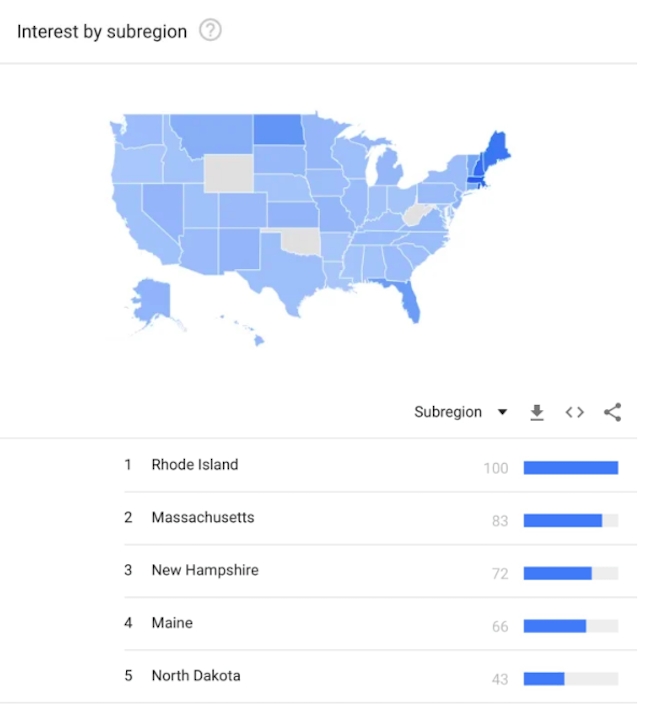
Task: Expand the Subregion dropdown arrow
Action: (x=502, y=412)
